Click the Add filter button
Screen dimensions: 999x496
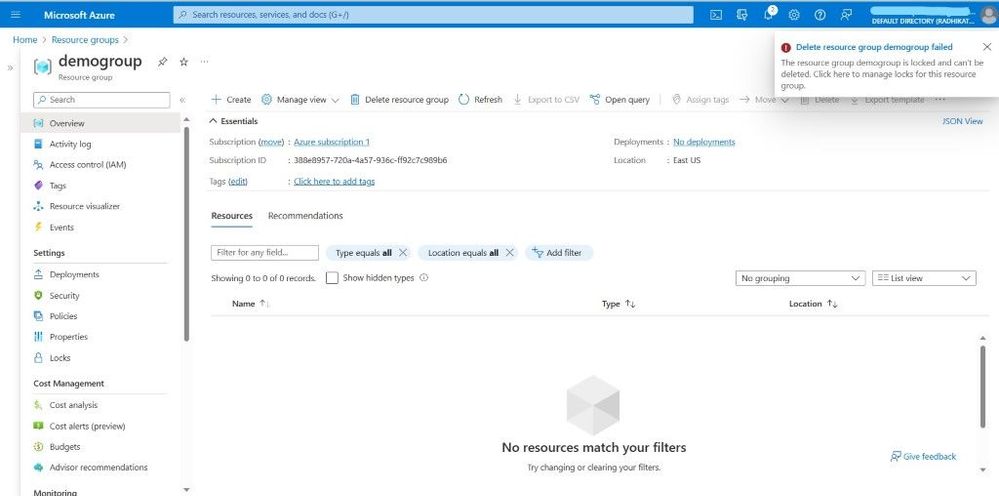click(559, 253)
